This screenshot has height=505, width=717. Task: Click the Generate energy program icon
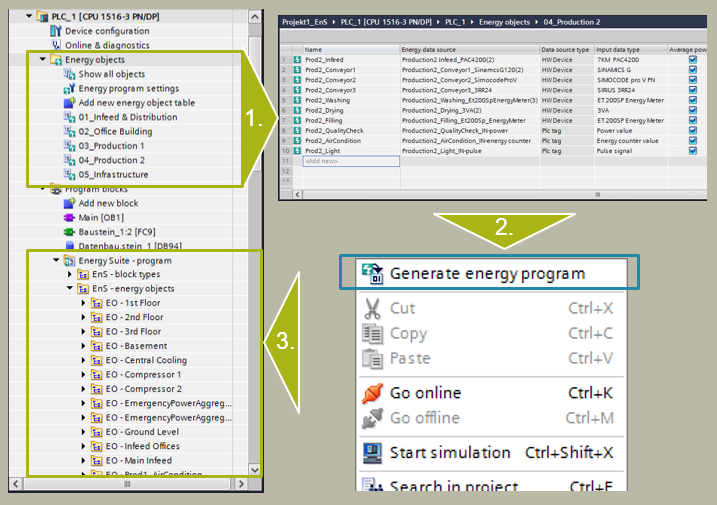[373, 273]
